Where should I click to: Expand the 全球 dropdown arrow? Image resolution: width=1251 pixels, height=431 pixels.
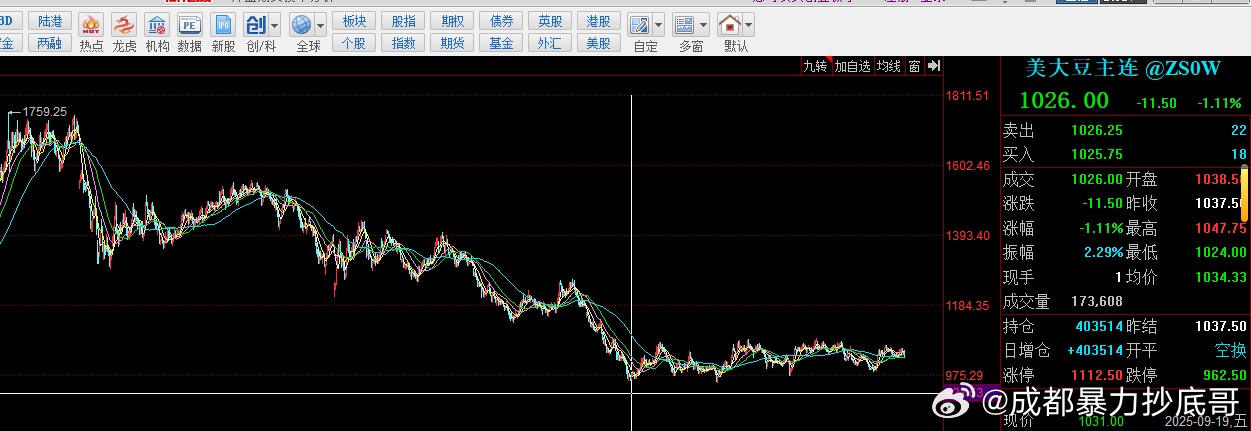320,25
